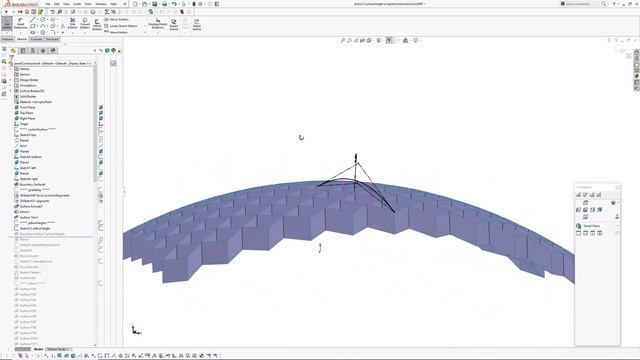Open the Edit menu
Screen dimensions: 640x360
coord(57,4)
